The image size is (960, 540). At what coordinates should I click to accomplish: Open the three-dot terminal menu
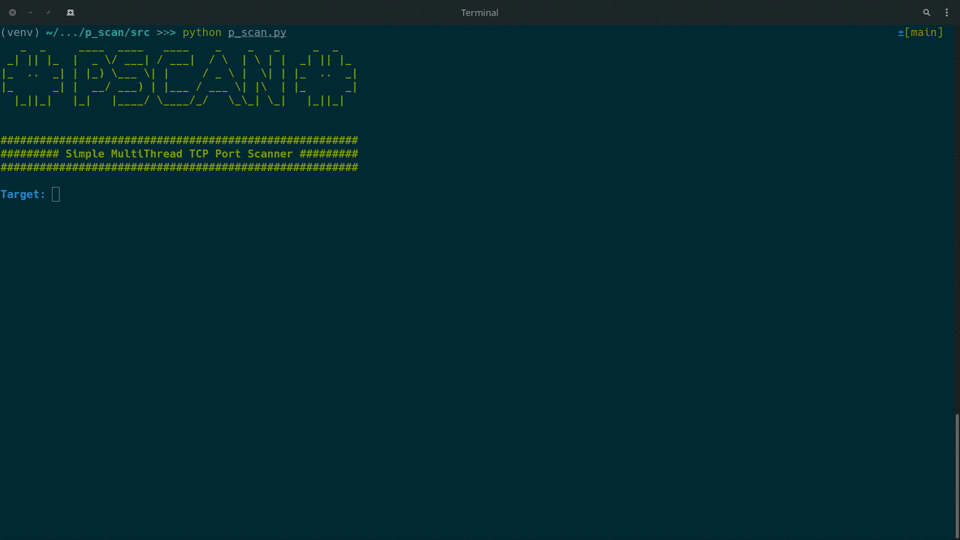tap(947, 12)
